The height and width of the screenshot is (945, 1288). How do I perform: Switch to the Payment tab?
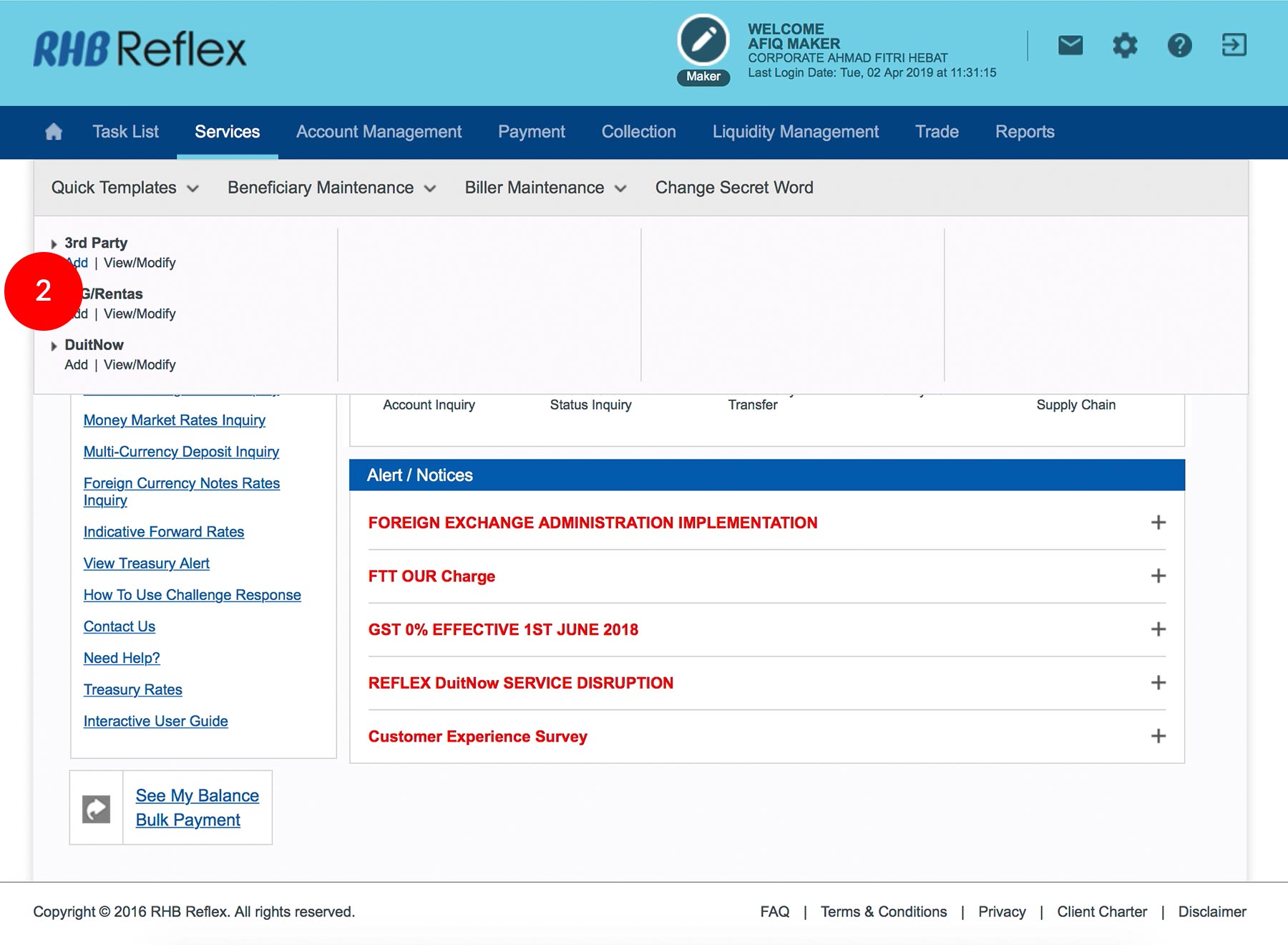coord(531,132)
